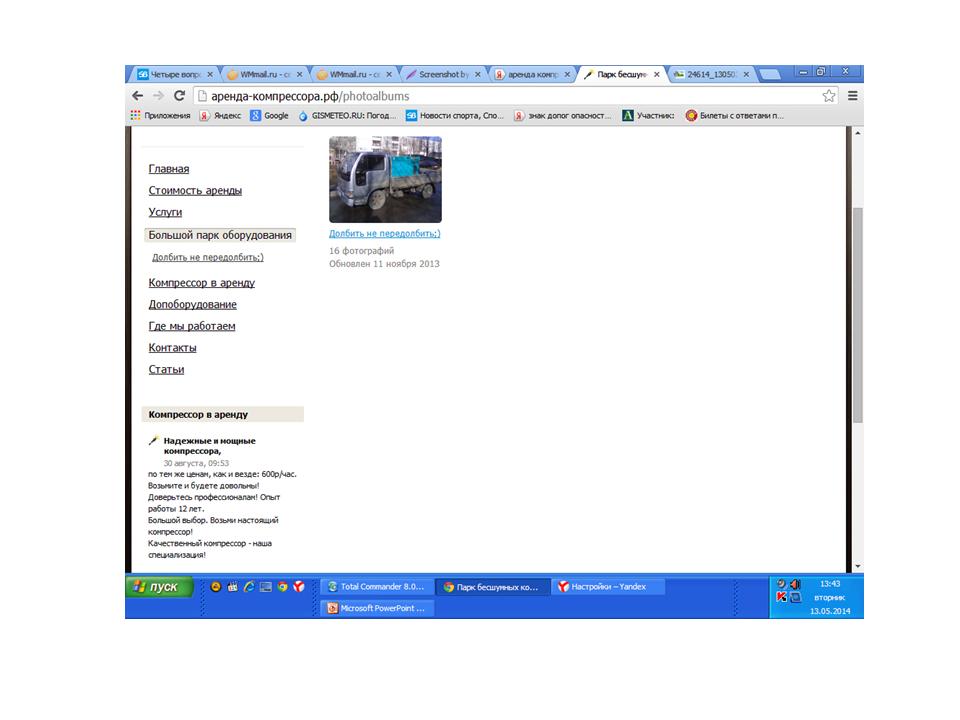Open the Стоимость аренды link
The height and width of the screenshot is (720, 960).
pos(195,190)
